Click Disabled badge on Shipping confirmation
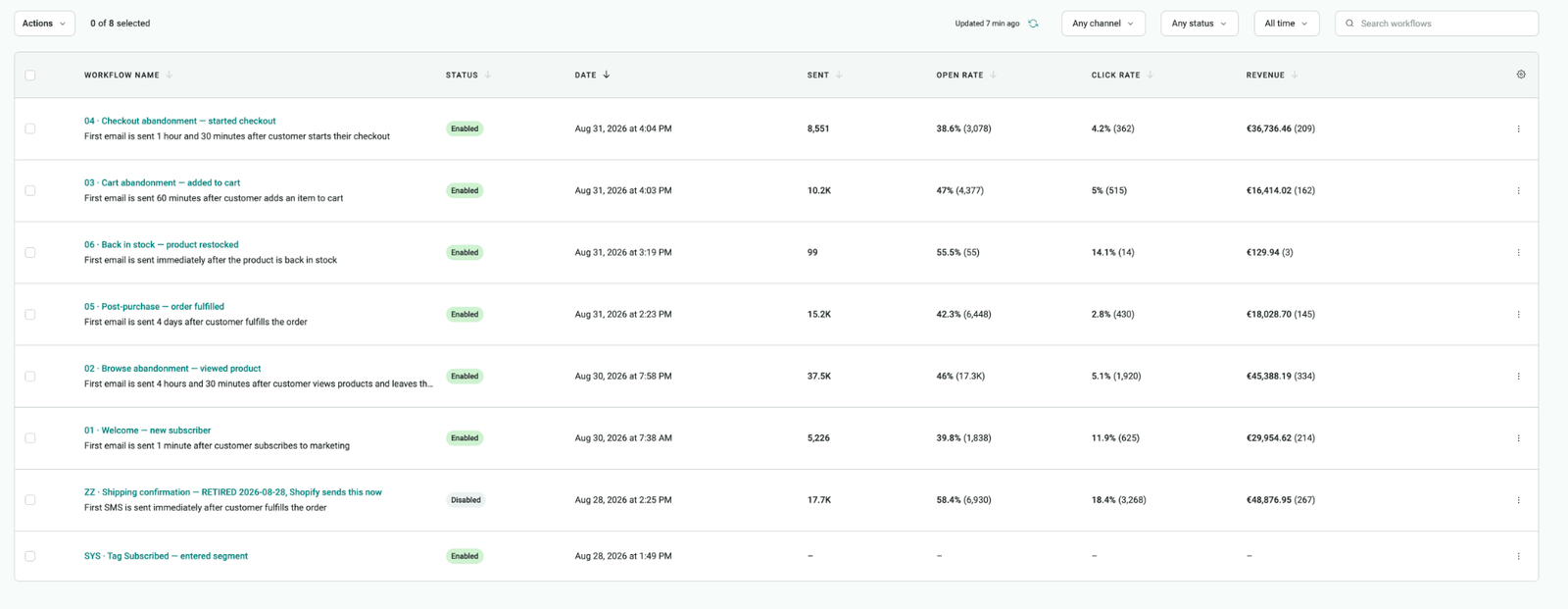 [x=465, y=500]
